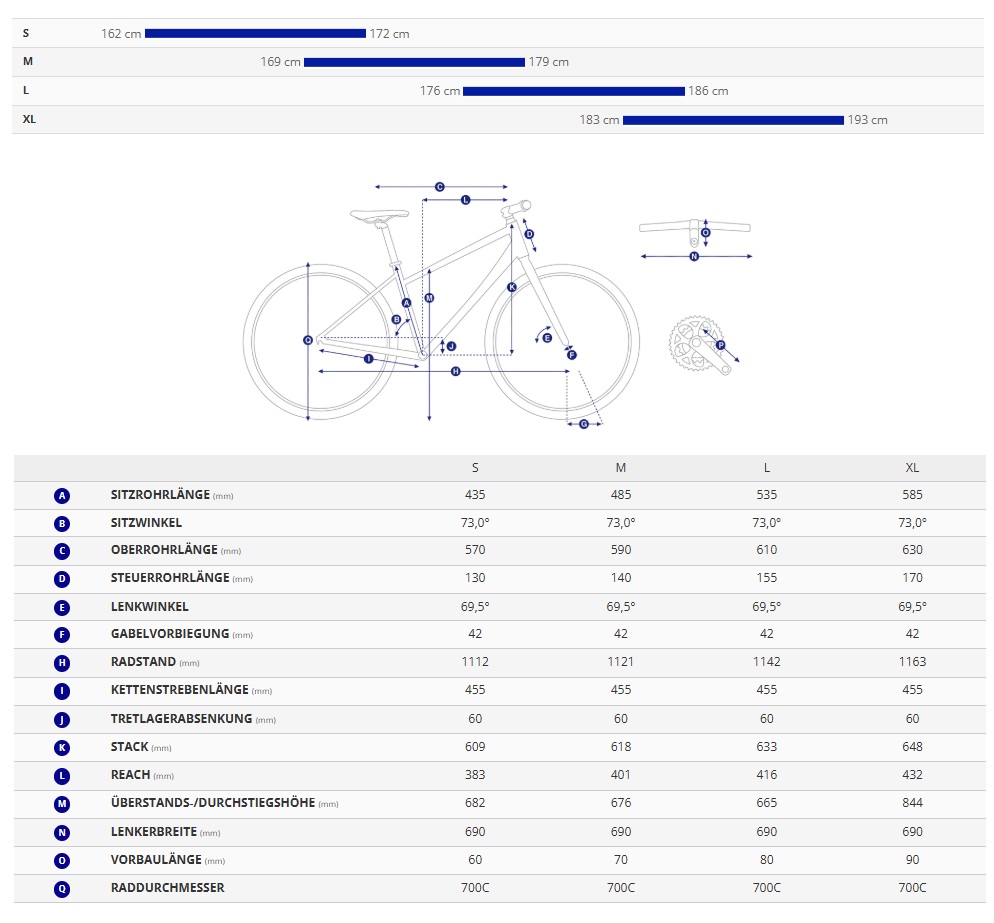Viewport: 994px width, 923px height.
Task: Select the M column header in geometry table
Action: (620, 468)
